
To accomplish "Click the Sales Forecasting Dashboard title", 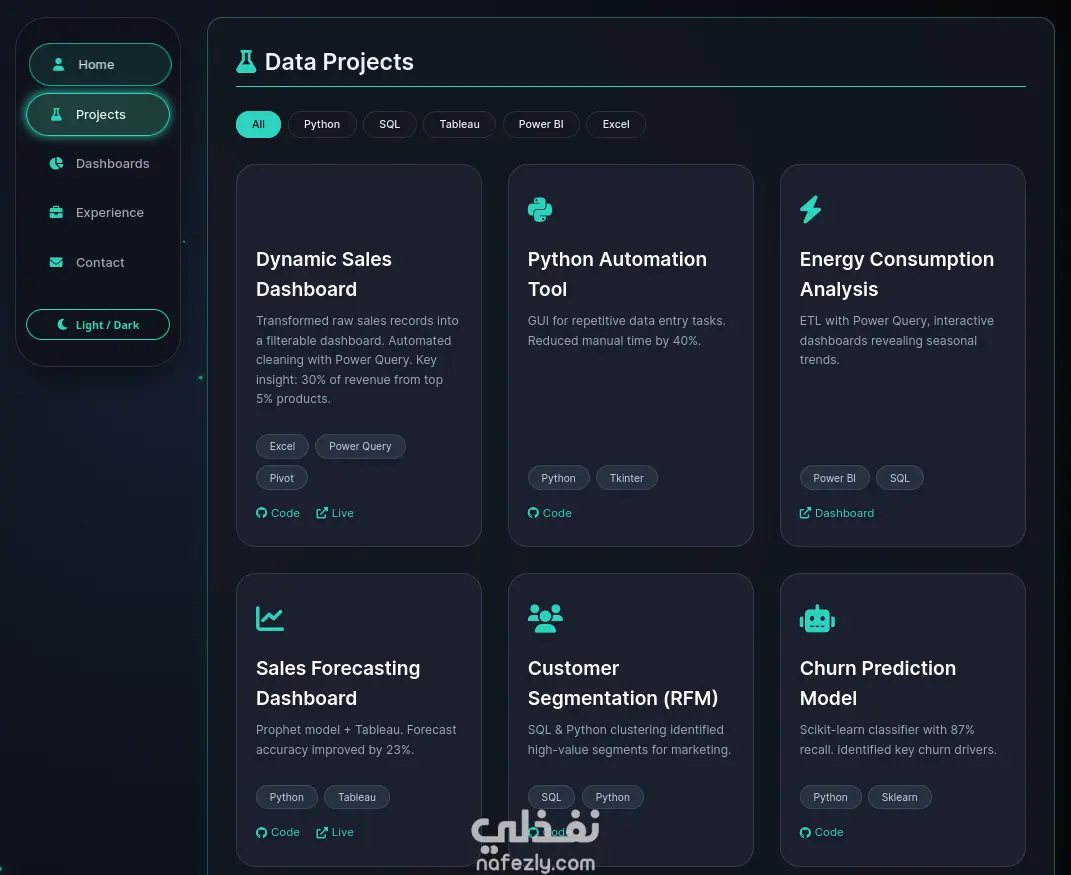I will coord(338,683).
